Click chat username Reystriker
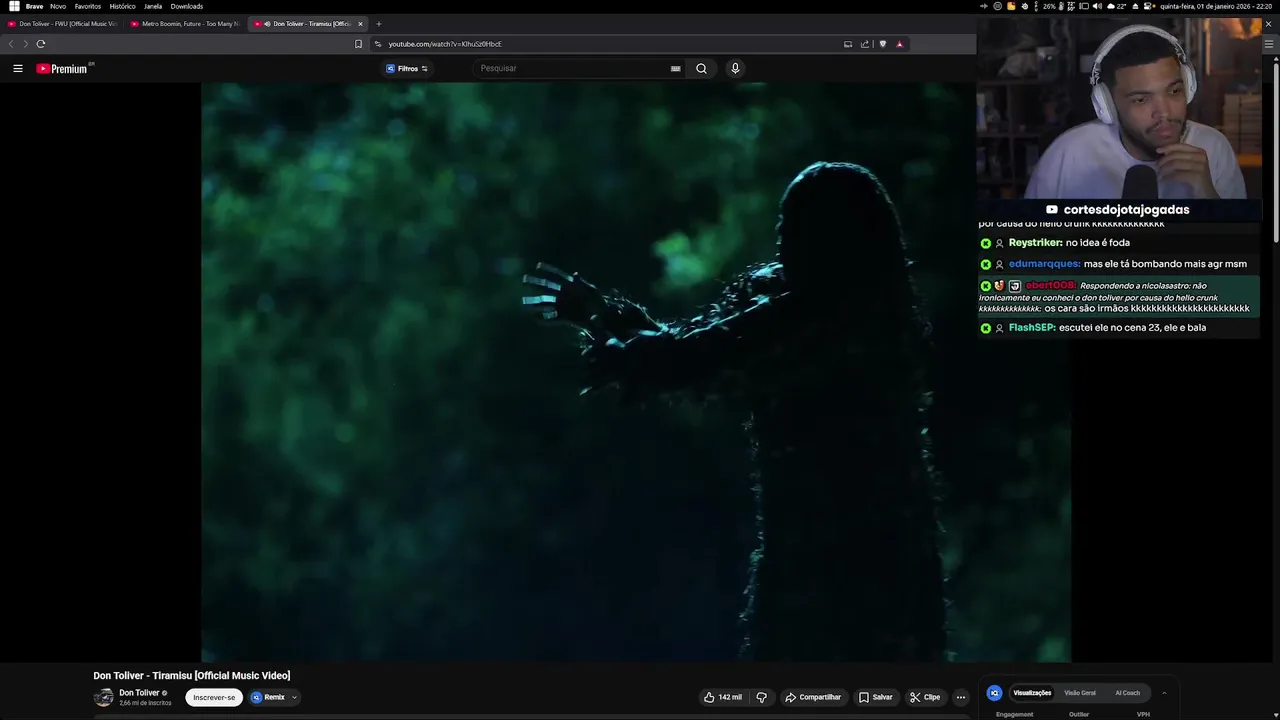The height and width of the screenshot is (720, 1280). tap(1035, 243)
